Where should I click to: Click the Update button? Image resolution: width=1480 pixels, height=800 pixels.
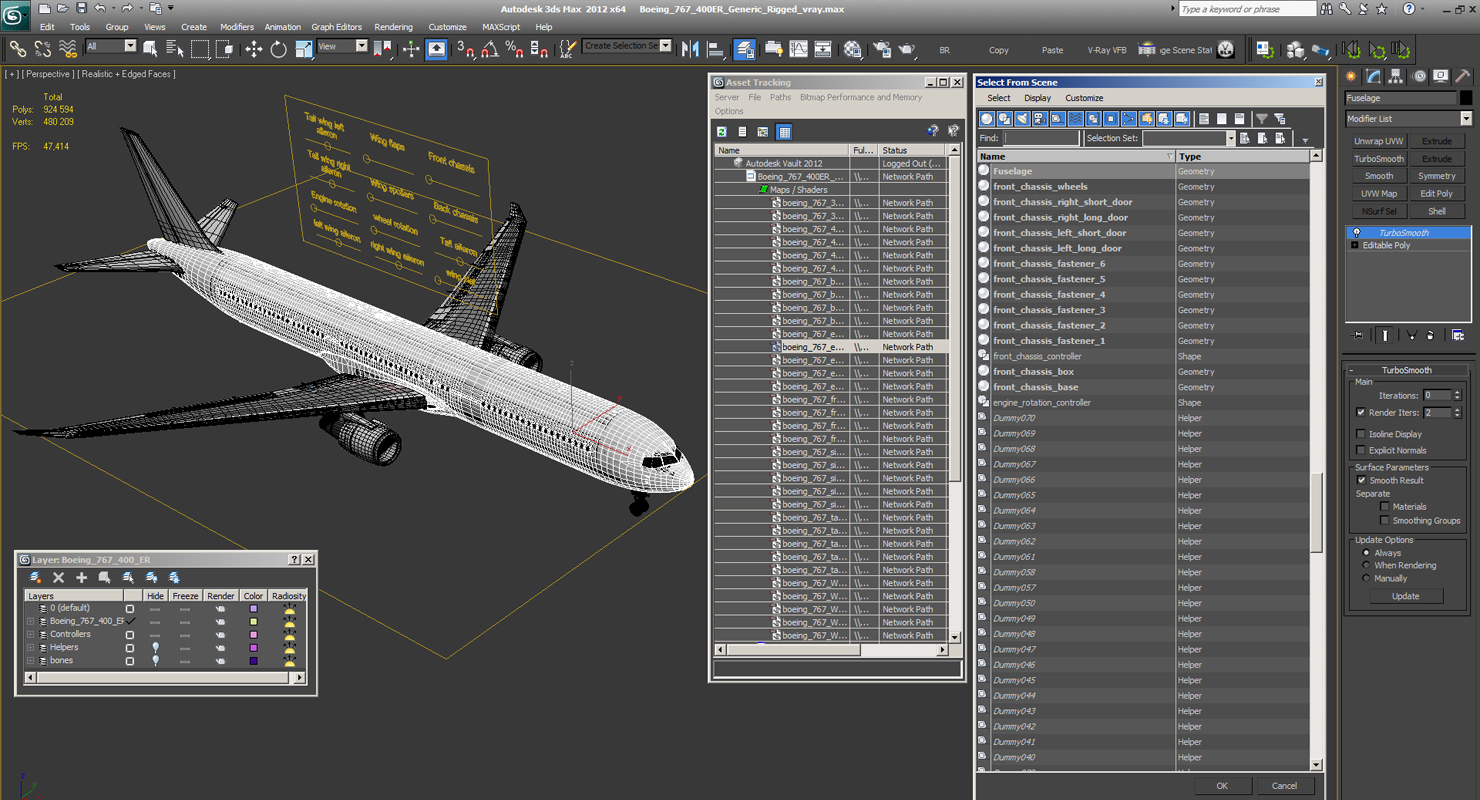click(x=1405, y=596)
